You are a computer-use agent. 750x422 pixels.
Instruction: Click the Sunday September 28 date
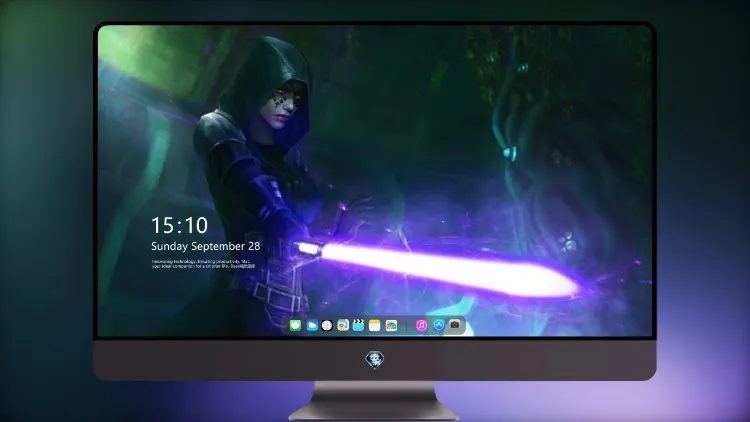point(206,246)
